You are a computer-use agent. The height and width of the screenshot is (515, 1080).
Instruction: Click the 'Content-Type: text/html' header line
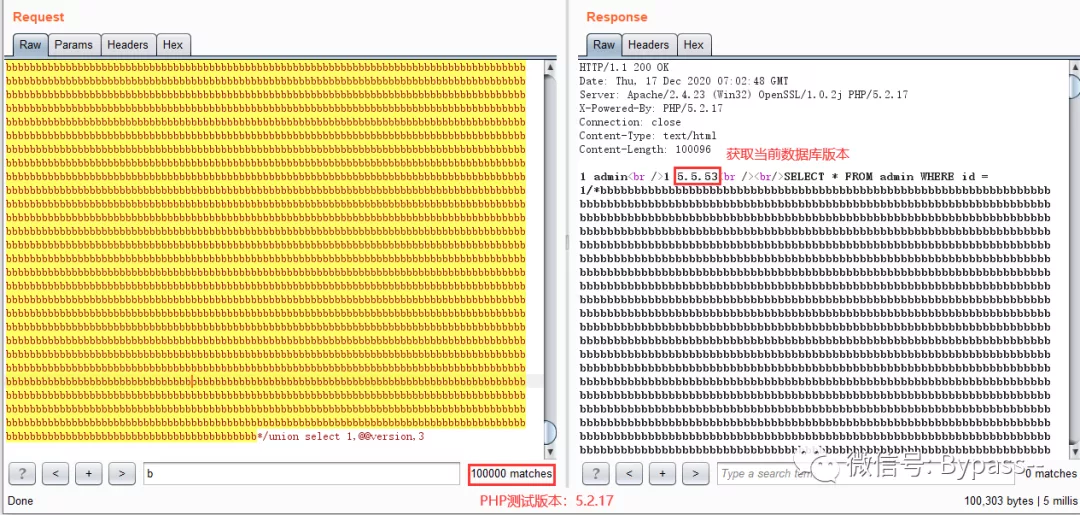pos(647,136)
